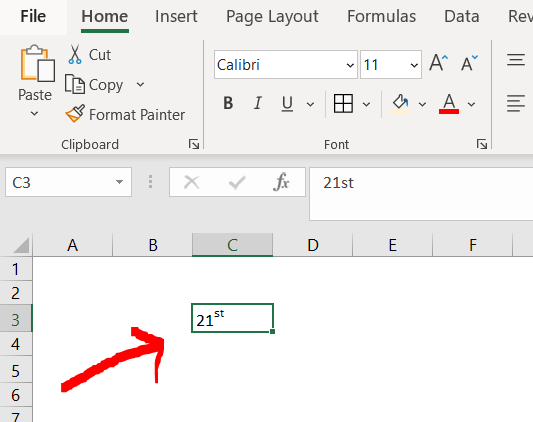
Task: Select column A header
Action: [72, 245]
